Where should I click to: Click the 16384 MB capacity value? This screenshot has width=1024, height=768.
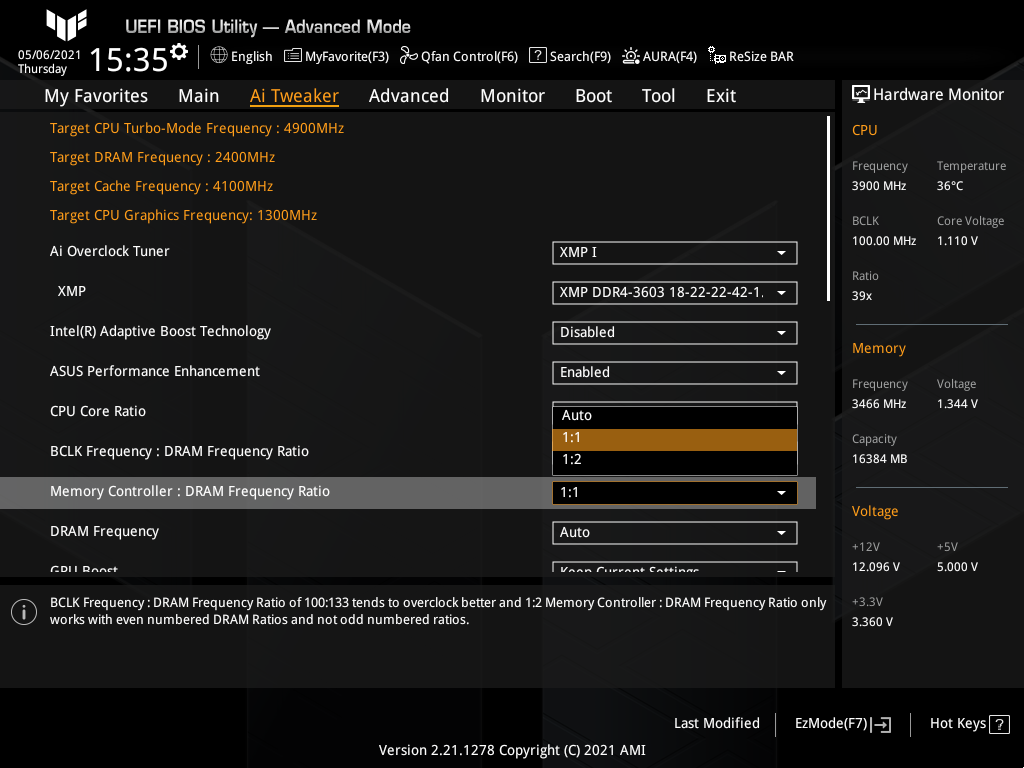coord(879,459)
